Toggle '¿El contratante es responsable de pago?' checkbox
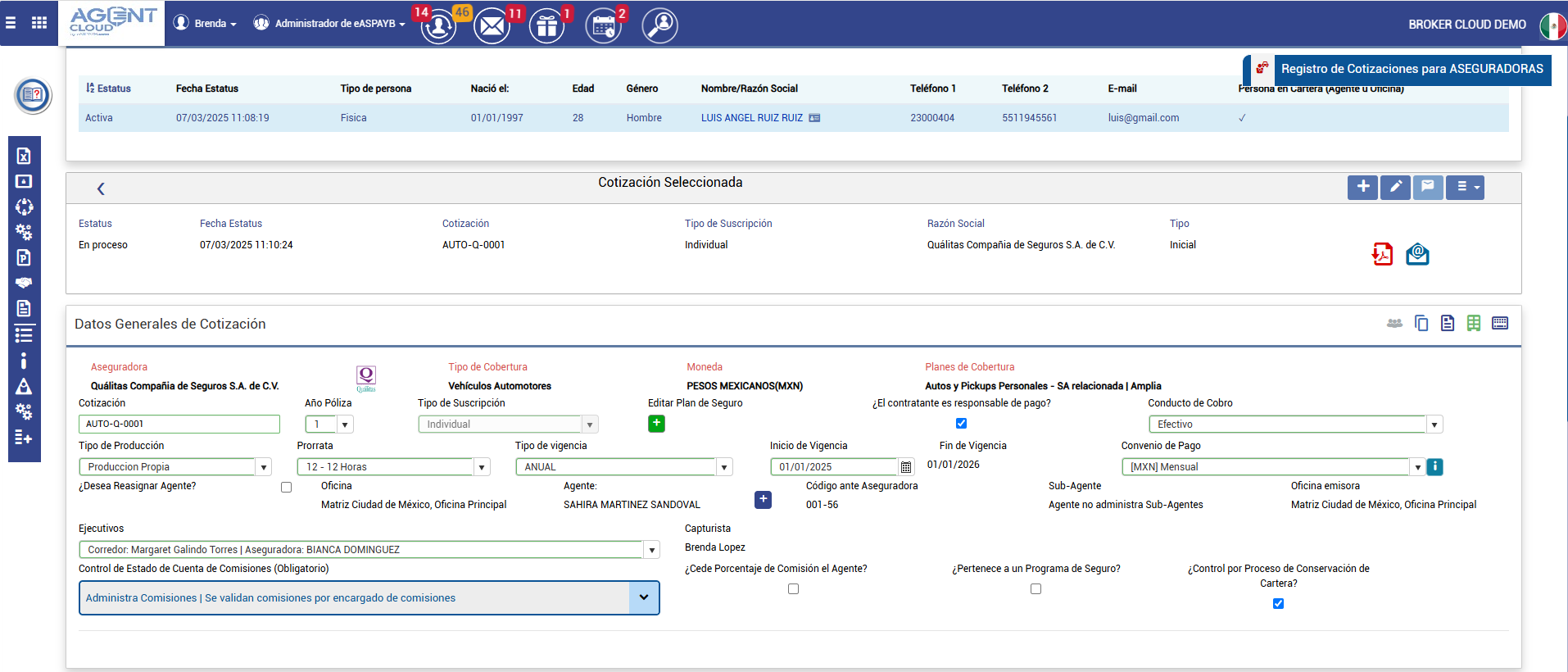 click(961, 424)
